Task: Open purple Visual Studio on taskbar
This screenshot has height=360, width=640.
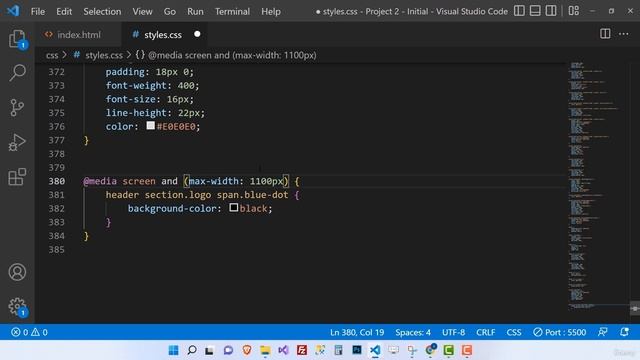Action: 283,350
